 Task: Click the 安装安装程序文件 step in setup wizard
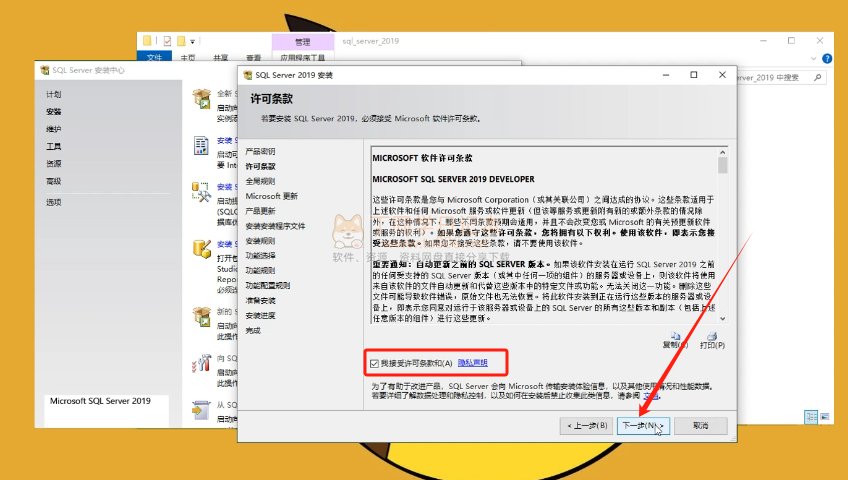(275, 226)
